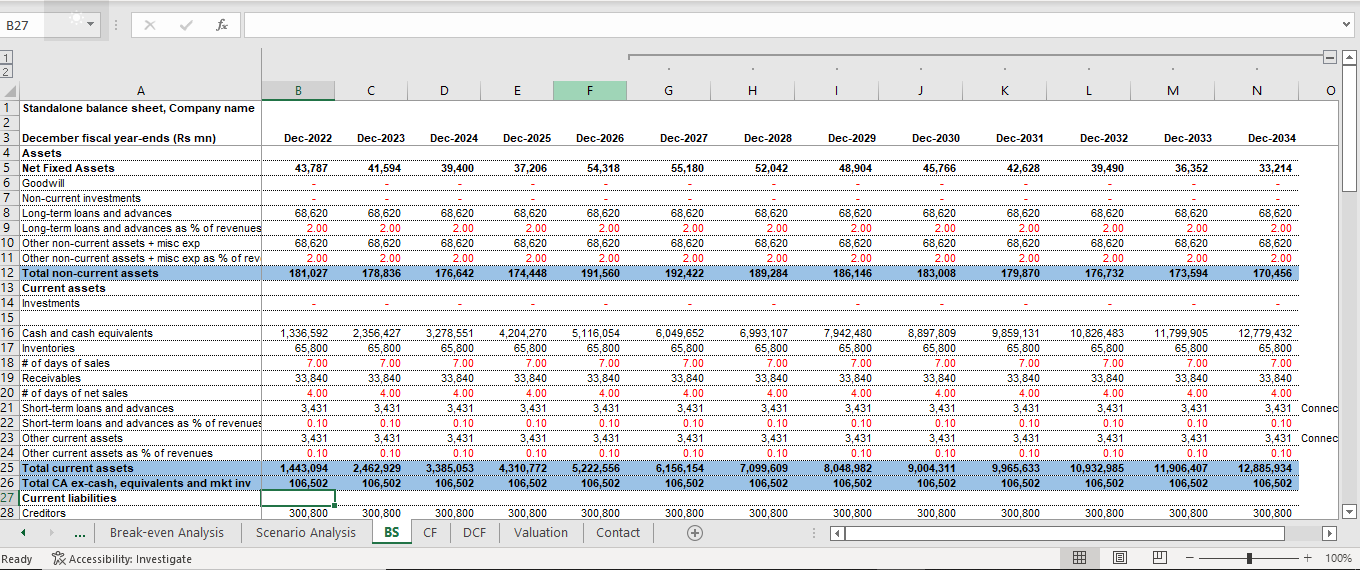1360x570 pixels.
Task: Open the Scenario Analysis sheet tab
Action: point(305,533)
